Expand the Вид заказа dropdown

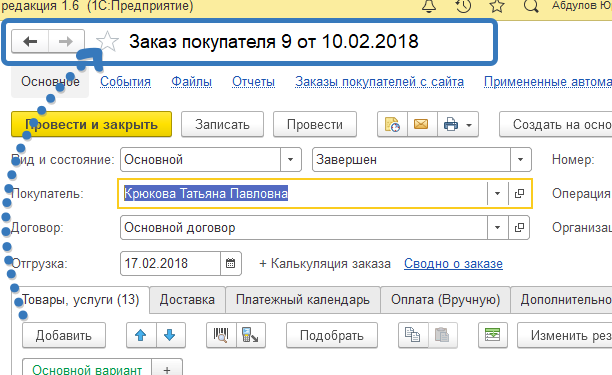click(x=291, y=160)
